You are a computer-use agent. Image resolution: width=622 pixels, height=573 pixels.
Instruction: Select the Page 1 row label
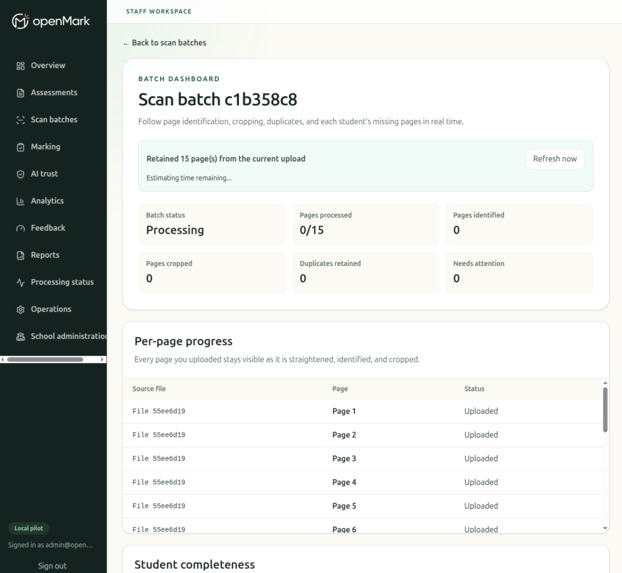(344, 411)
